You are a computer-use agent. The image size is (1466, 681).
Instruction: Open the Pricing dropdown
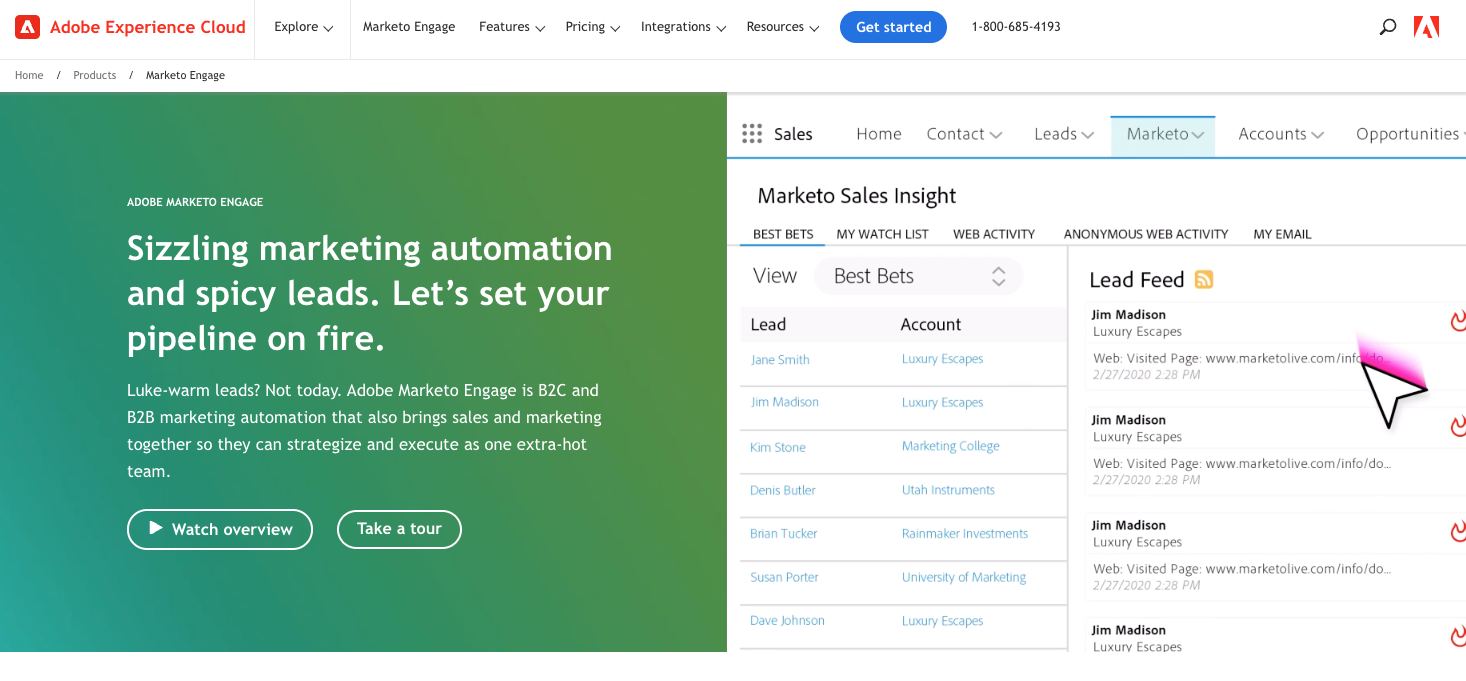coord(593,27)
